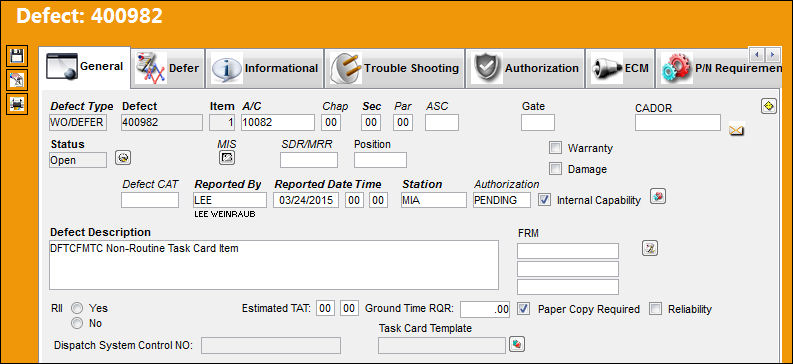Click the Dispatch System Control NO field
The height and width of the screenshot is (364, 793).
tap(271, 345)
